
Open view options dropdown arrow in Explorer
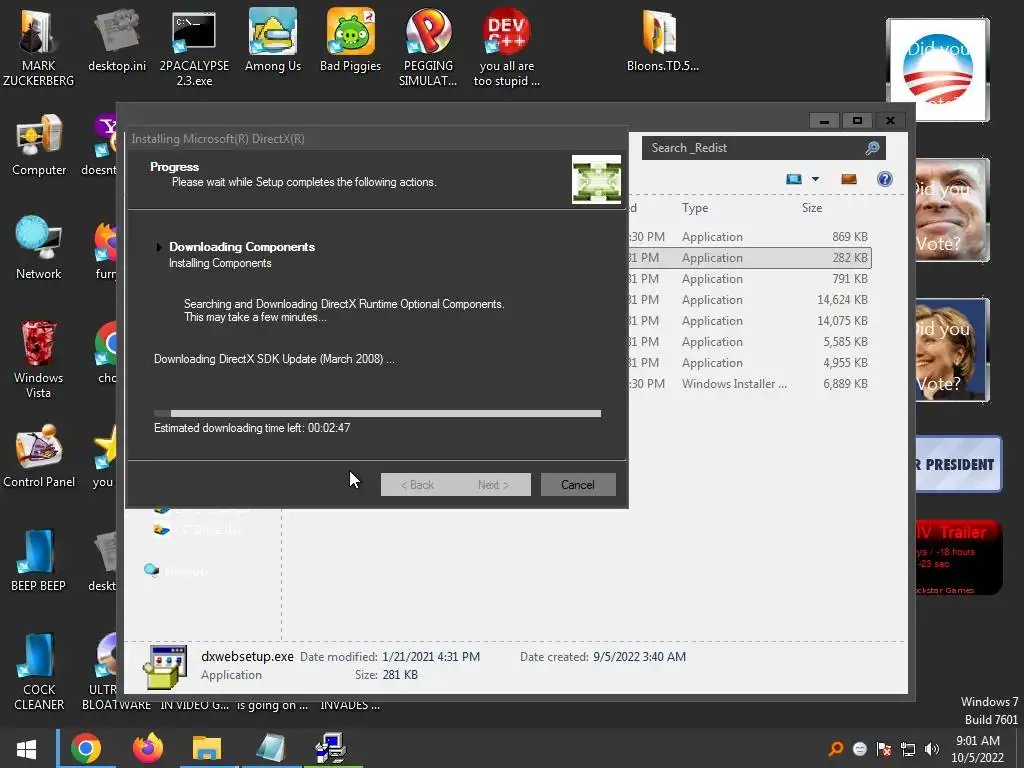pyautogui.click(x=815, y=179)
